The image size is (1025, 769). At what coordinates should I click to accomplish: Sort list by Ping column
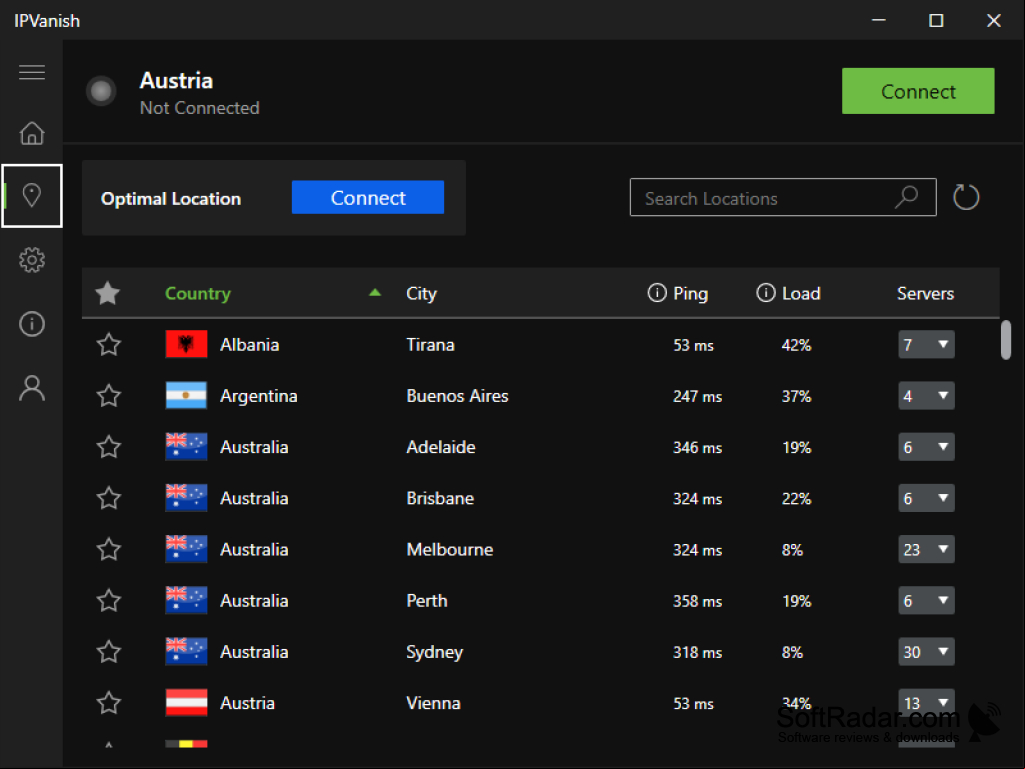point(690,294)
